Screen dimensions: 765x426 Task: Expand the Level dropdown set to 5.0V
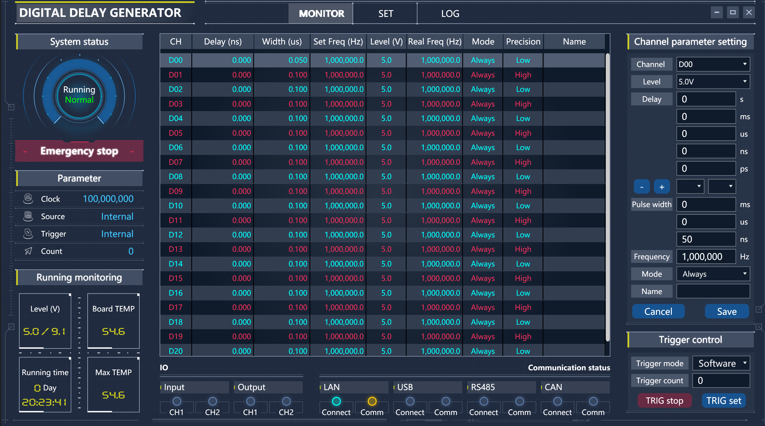[712, 82]
